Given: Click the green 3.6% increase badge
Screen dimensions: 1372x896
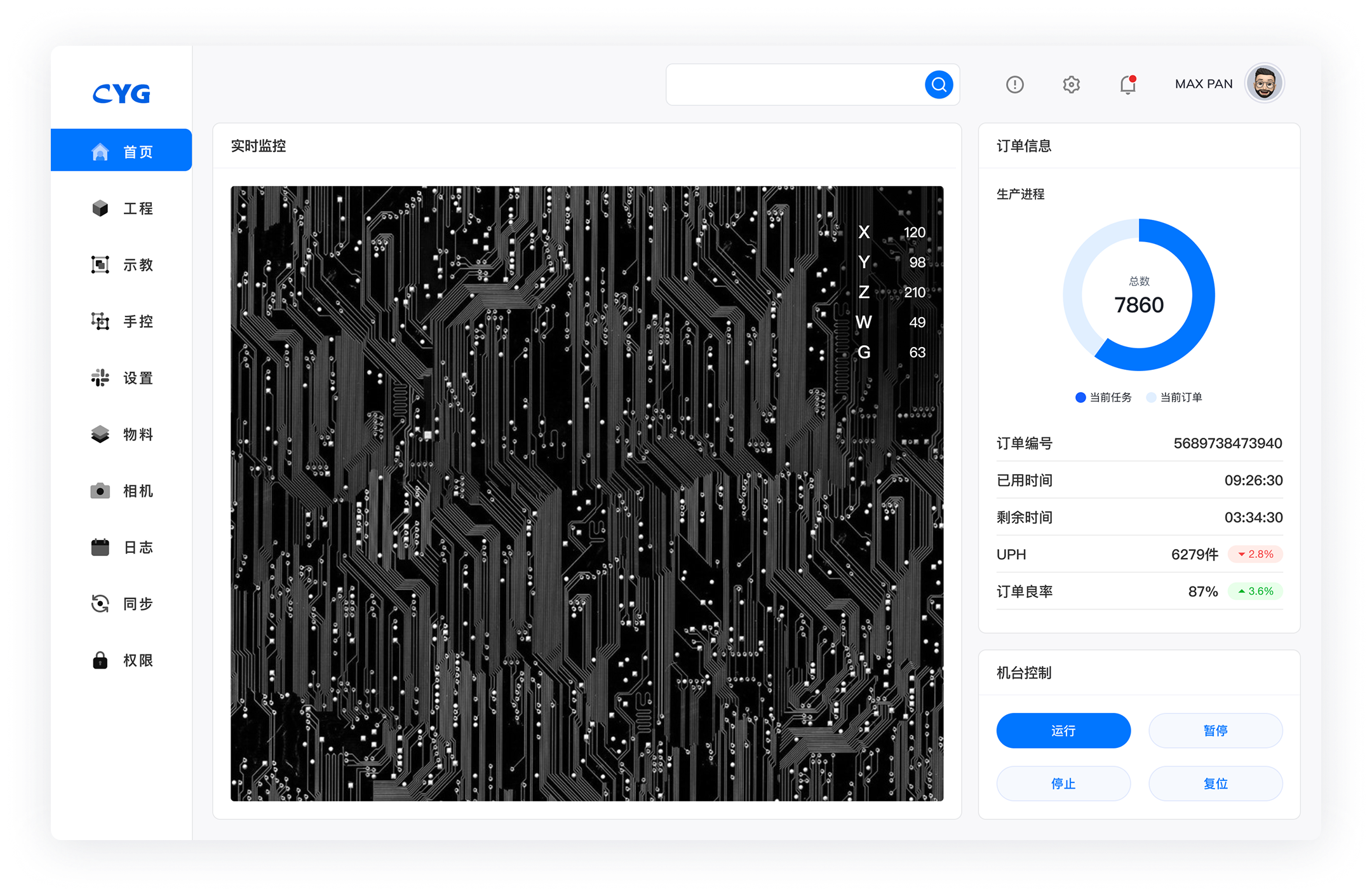Looking at the screenshot, I should (x=1255, y=591).
